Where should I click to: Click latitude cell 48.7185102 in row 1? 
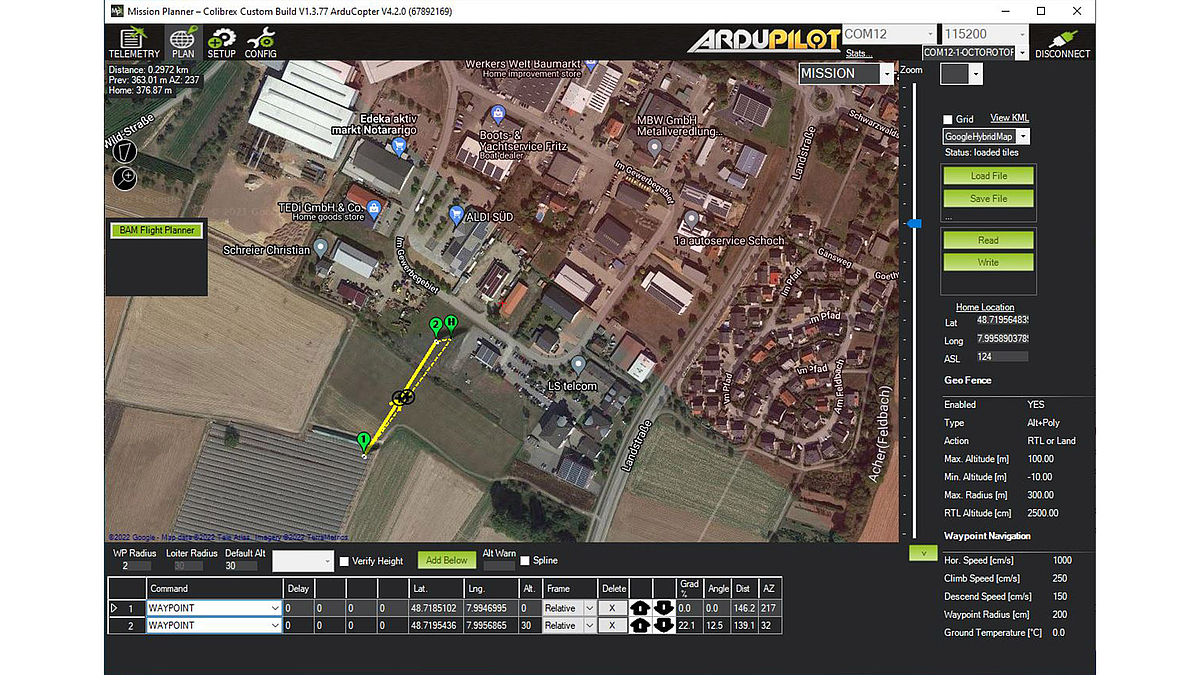click(x=435, y=608)
